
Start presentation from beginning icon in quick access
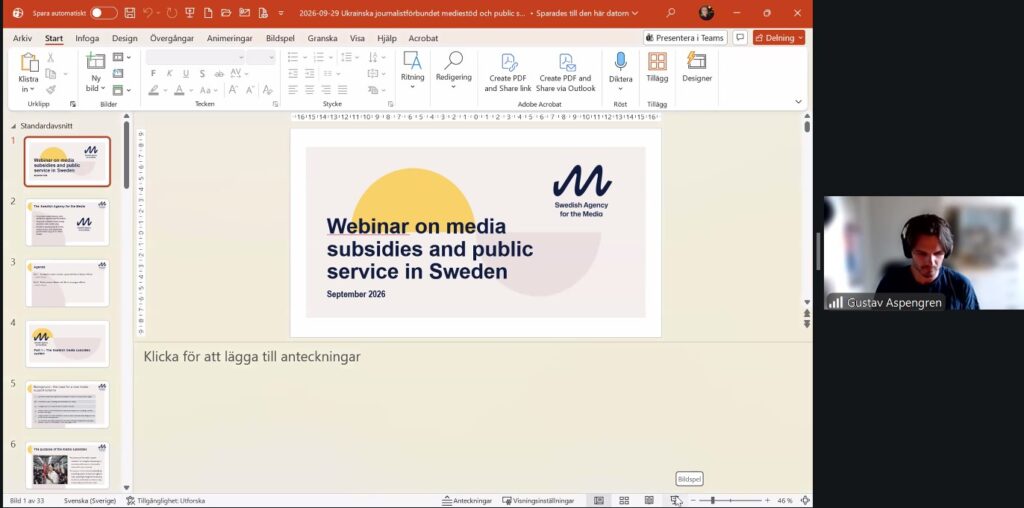pos(190,13)
